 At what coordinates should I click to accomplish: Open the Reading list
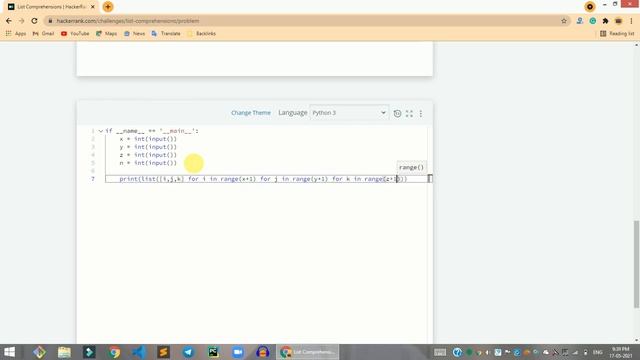[617, 33]
